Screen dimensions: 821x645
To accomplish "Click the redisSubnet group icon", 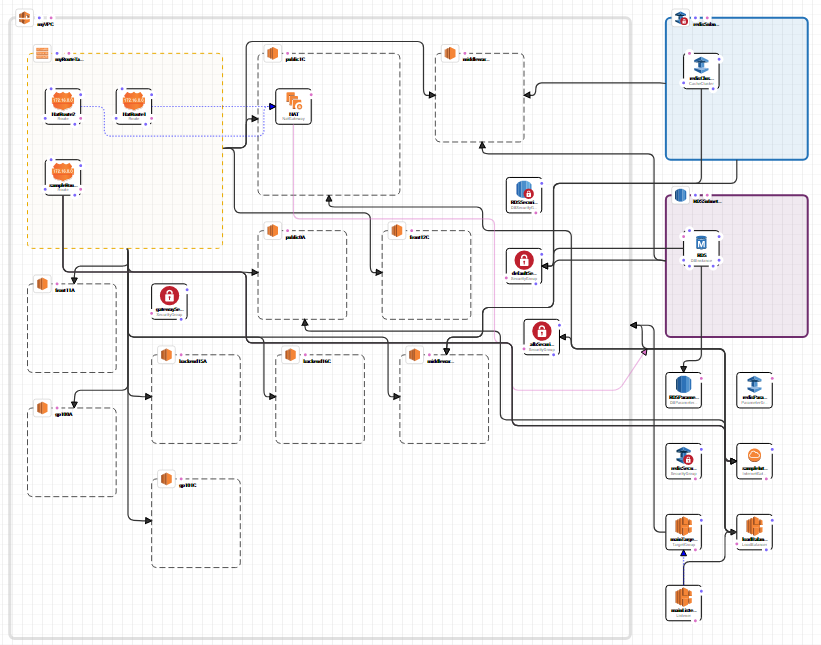I will pyautogui.click(x=681, y=18).
